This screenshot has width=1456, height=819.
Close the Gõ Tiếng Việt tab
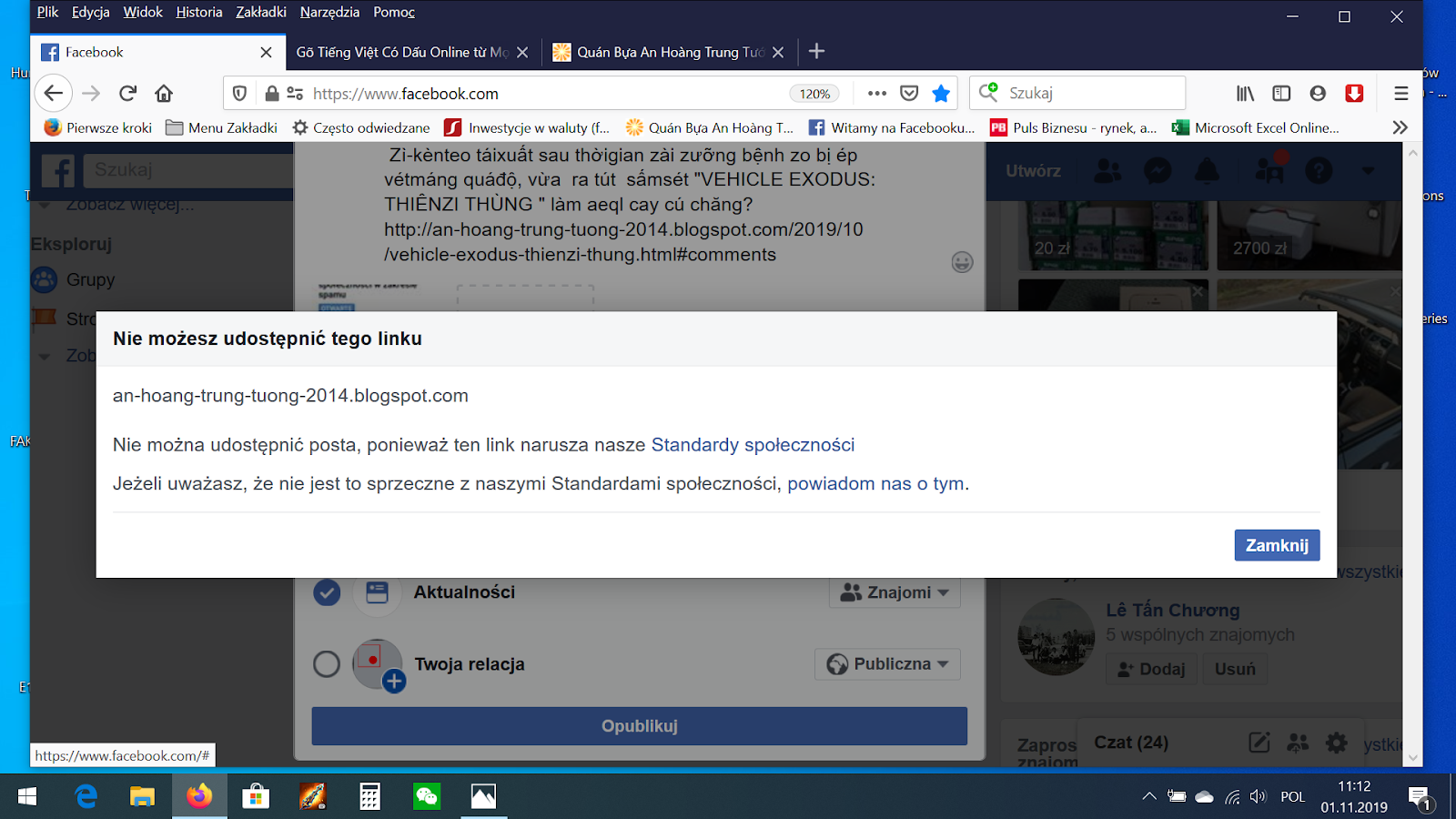(x=522, y=52)
